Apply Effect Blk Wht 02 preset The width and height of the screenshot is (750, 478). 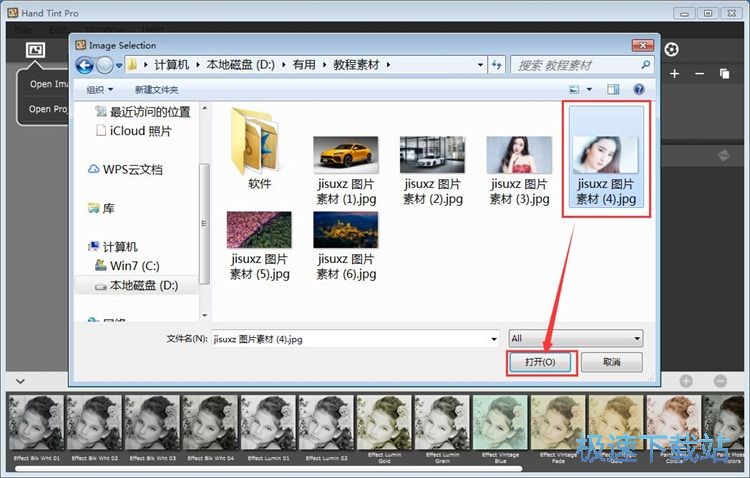[94, 428]
